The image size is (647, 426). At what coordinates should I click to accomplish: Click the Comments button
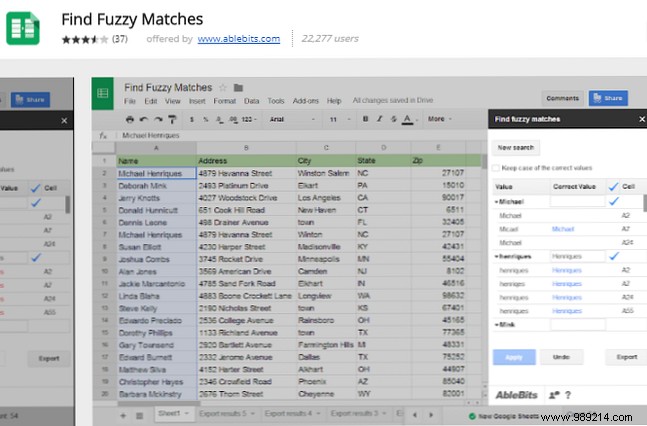(562, 98)
